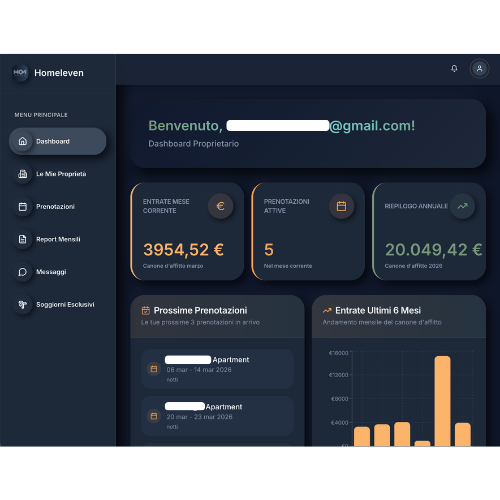This screenshot has height=500, width=500.
Task: Click the shortest bar in the revenue chart
Action: click(422, 444)
